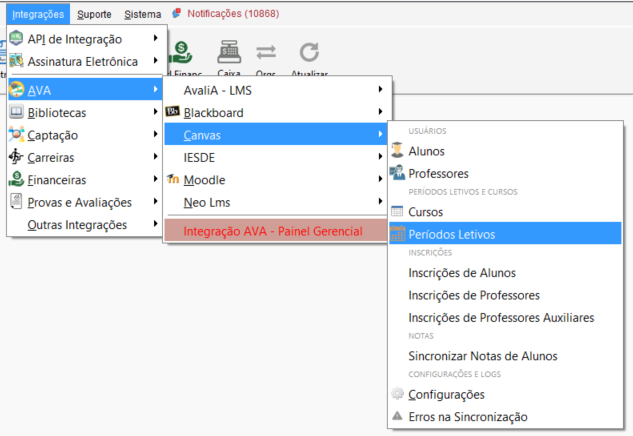Click the Captação icon

(x=16, y=134)
